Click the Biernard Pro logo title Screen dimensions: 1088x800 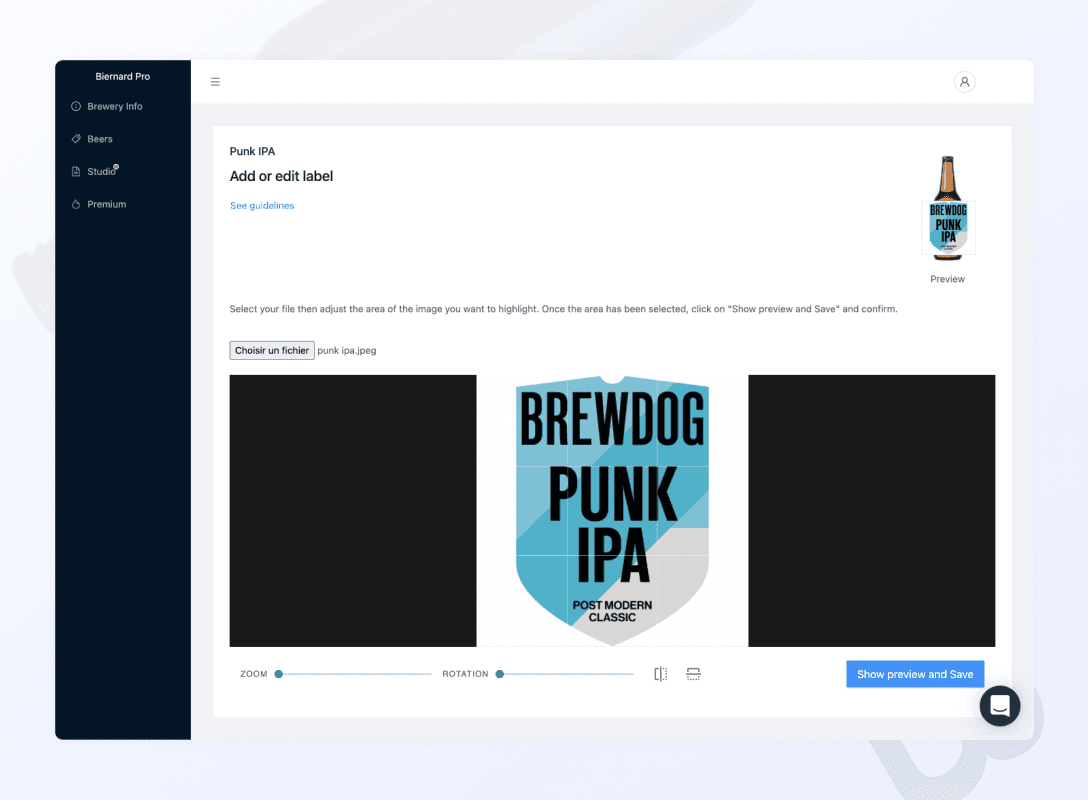[x=123, y=76]
